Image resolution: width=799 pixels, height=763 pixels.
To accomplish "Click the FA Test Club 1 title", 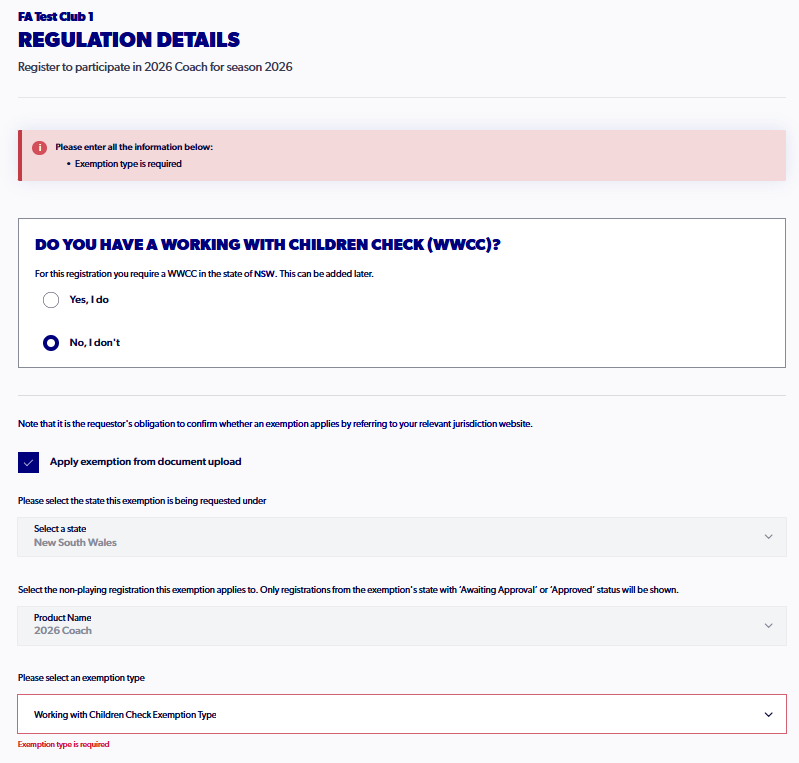I will tap(56, 17).
